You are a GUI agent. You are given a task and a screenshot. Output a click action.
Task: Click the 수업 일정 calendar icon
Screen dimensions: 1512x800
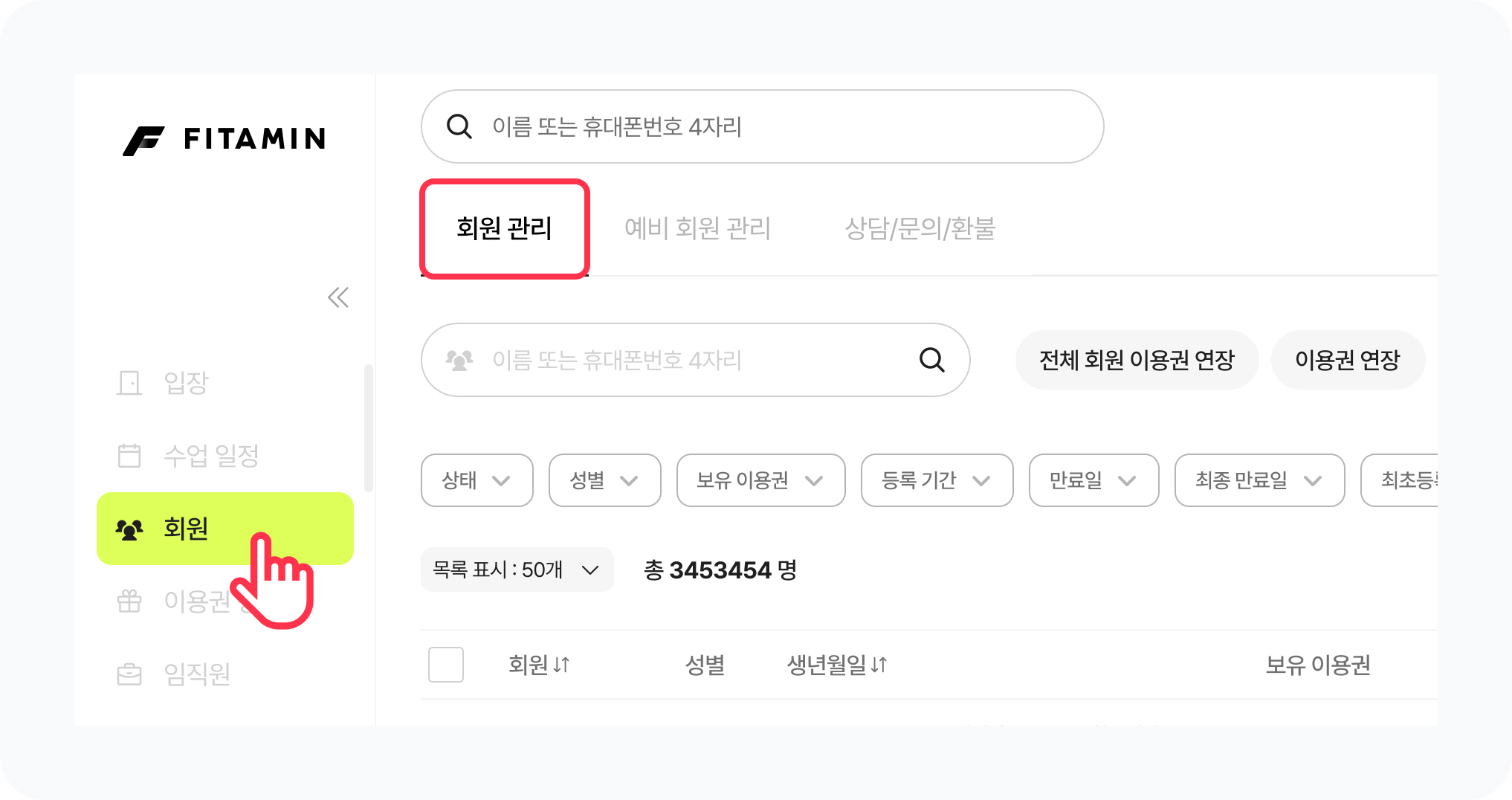pos(129,455)
